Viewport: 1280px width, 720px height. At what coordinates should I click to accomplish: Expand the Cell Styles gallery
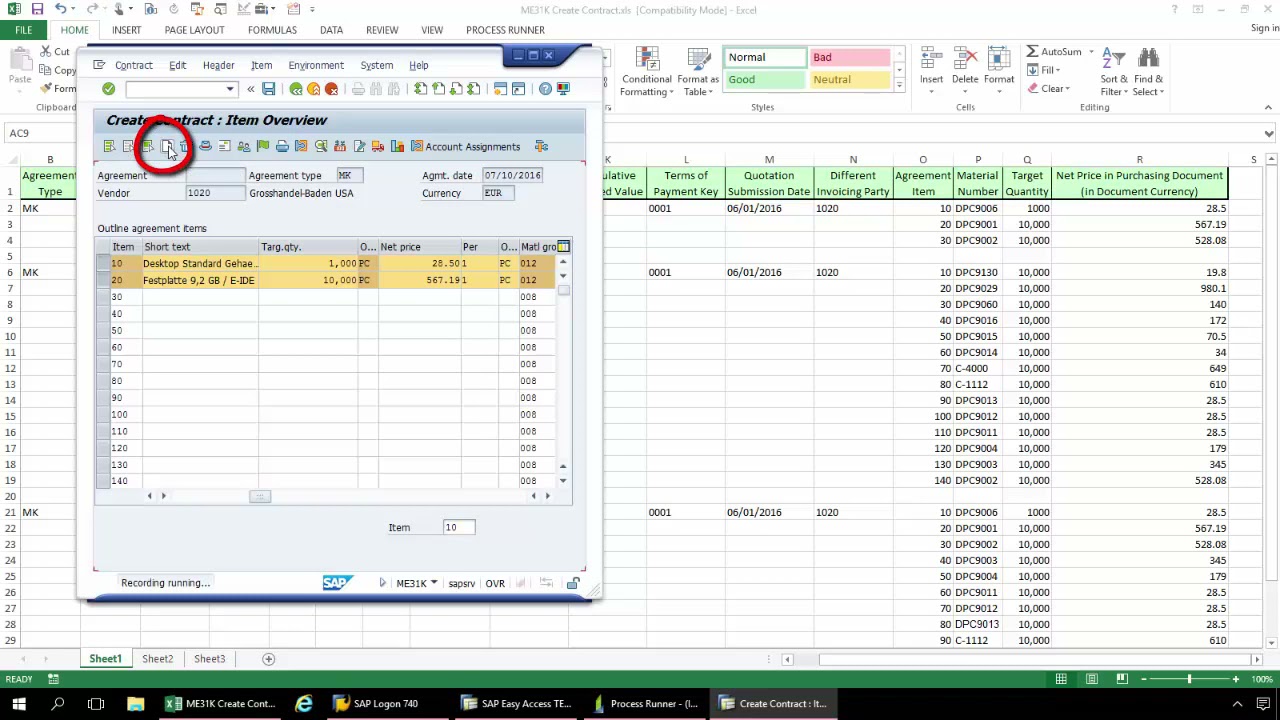point(899,86)
